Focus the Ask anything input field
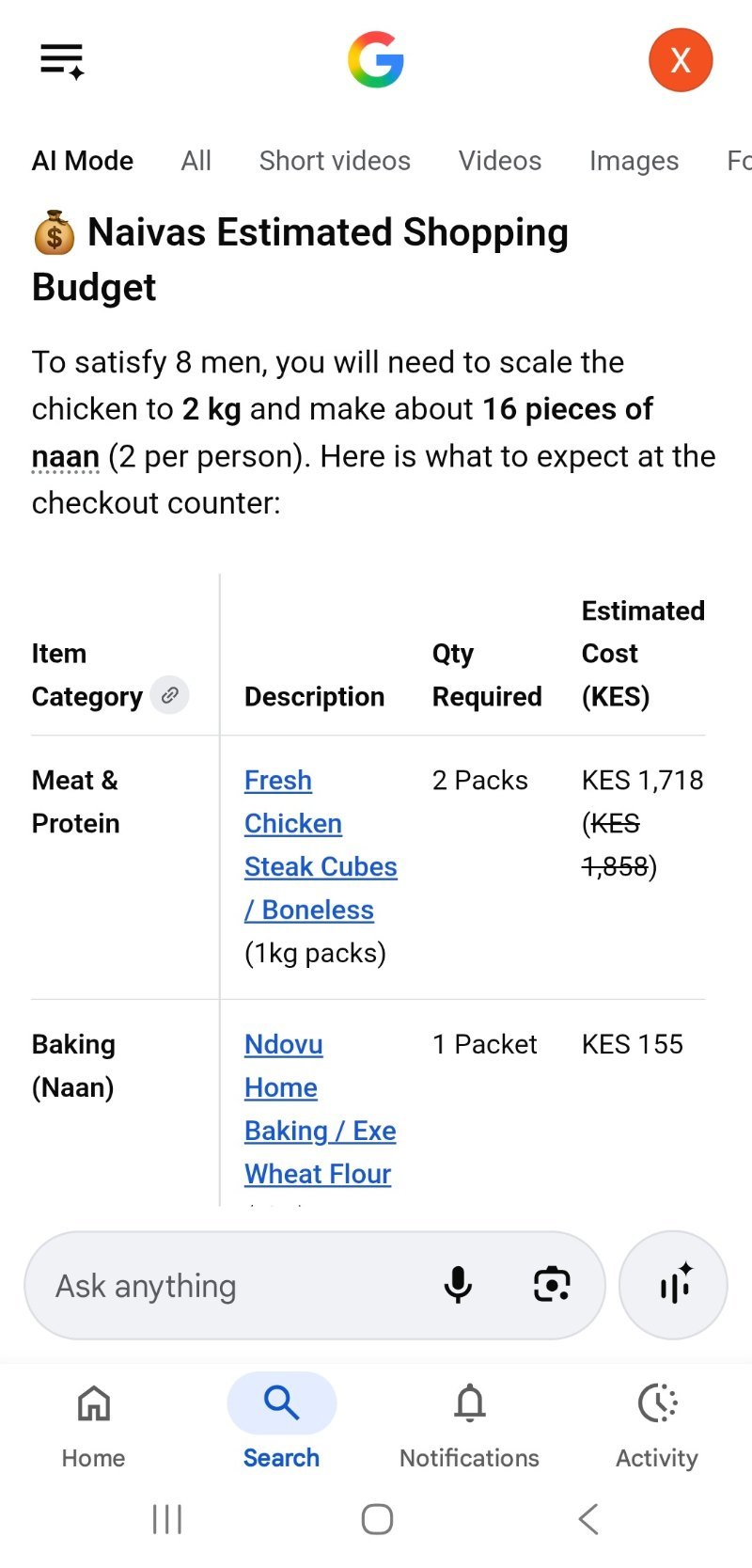Screen dimensions: 752x1568 235,1285
